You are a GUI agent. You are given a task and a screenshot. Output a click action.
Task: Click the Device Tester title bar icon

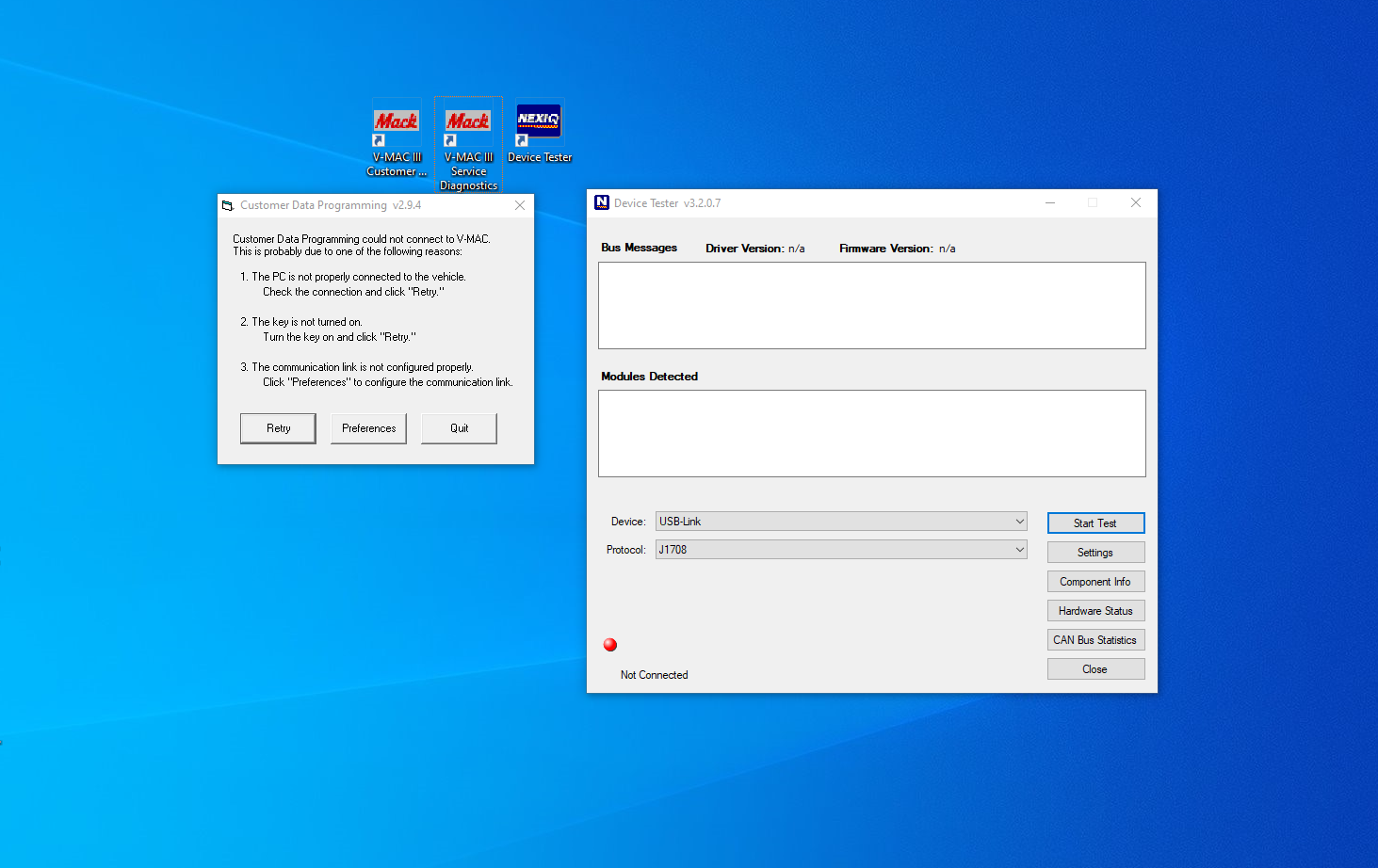[x=602, y=202]
